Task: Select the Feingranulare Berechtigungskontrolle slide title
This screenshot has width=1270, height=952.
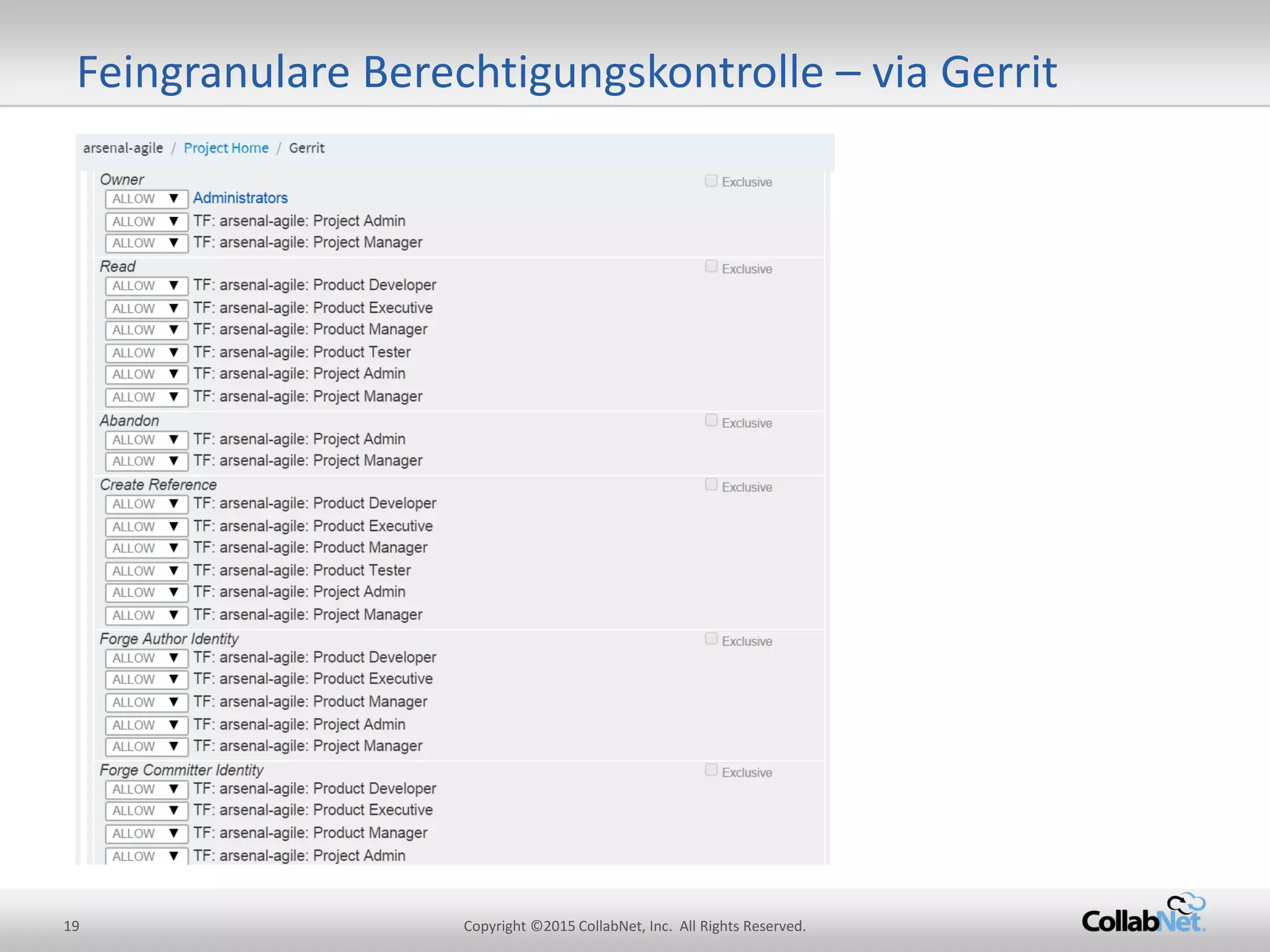Action: (x=567, y=72)
